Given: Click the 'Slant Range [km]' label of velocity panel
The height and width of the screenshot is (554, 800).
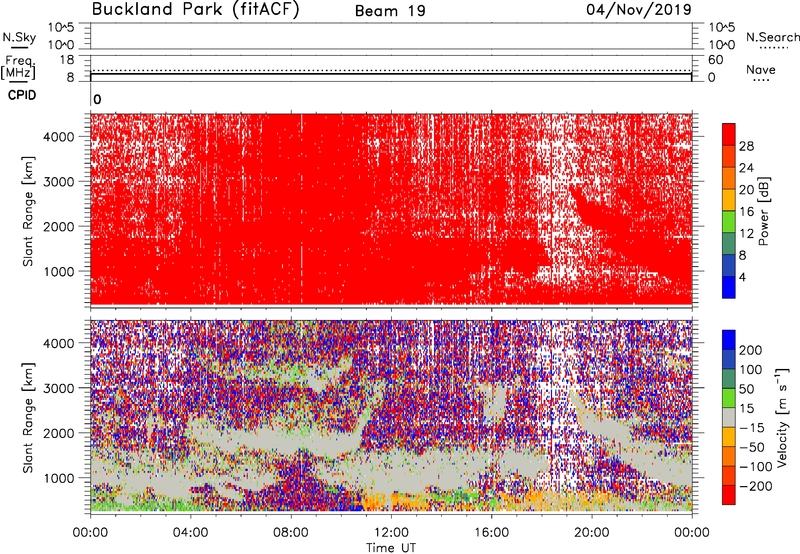Looking at the screenshot, I should tap(28, 417).
